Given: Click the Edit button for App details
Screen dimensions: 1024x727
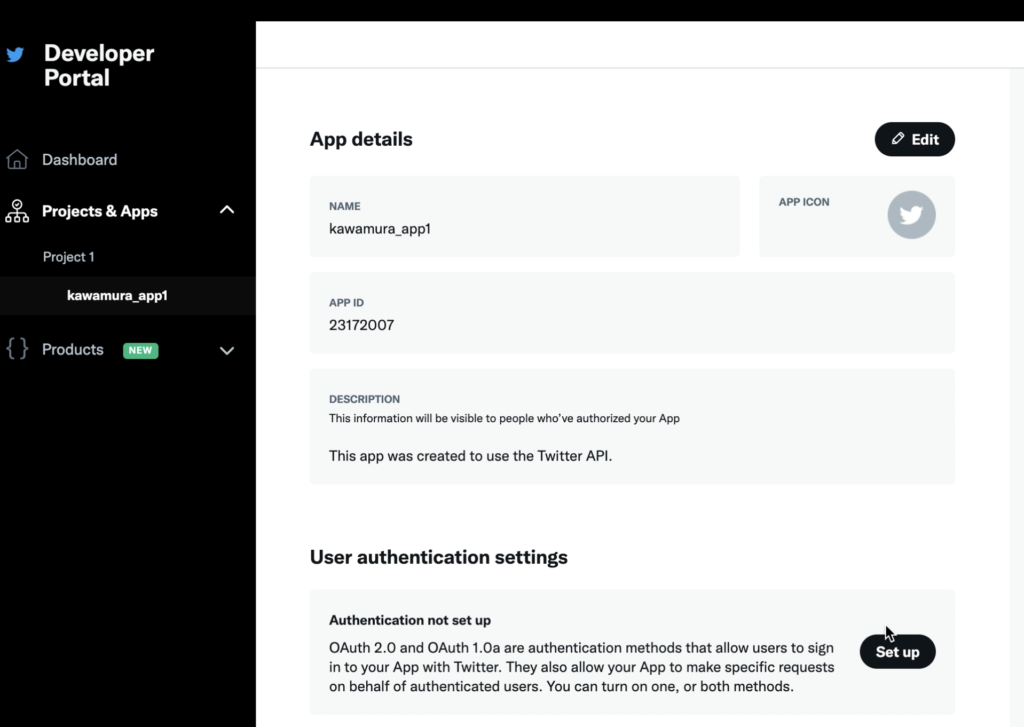Looking at the screenshot, I should tap(914, 139).
